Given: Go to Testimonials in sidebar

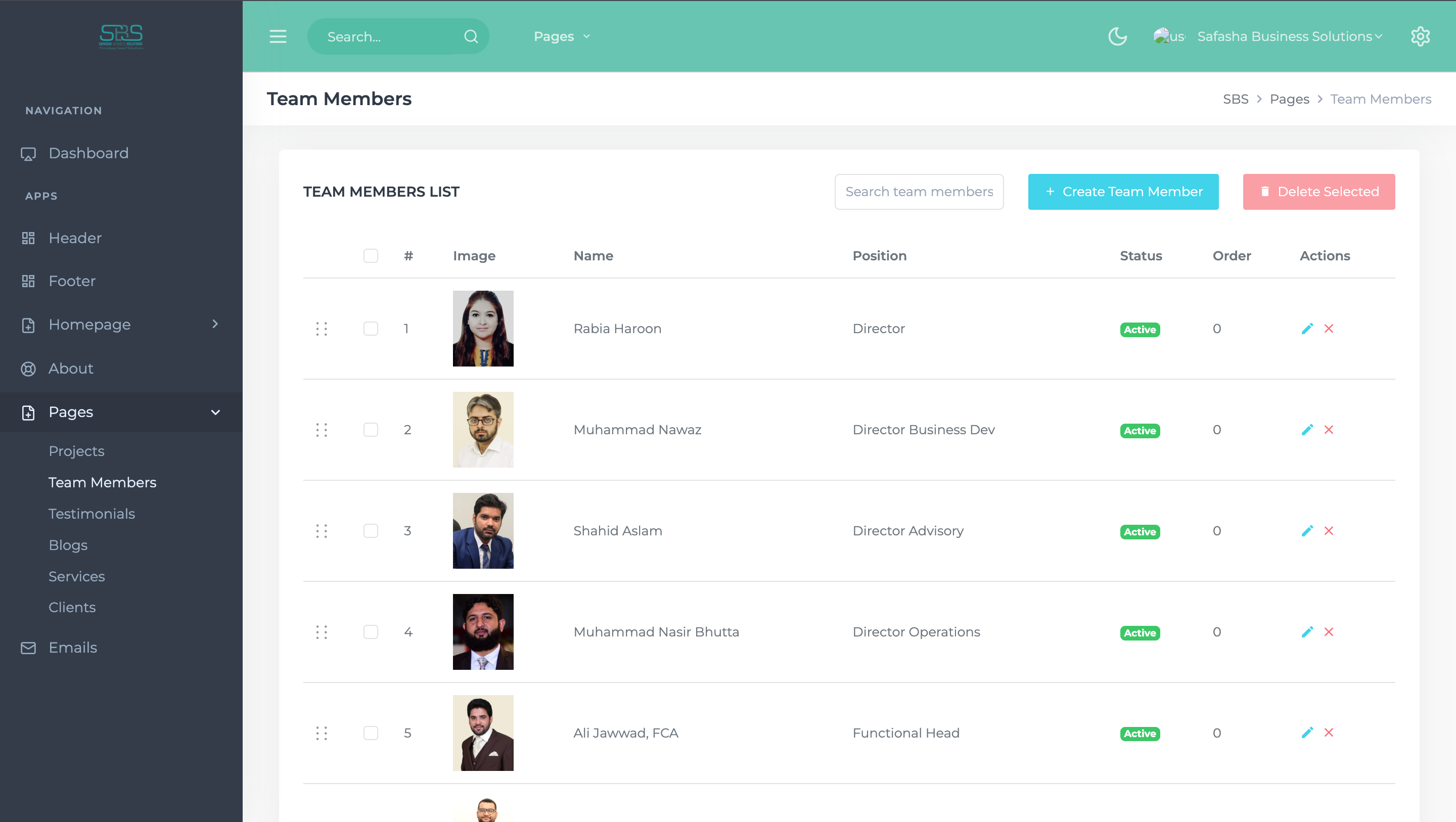Looking at the screenshot, I should 92,514.
